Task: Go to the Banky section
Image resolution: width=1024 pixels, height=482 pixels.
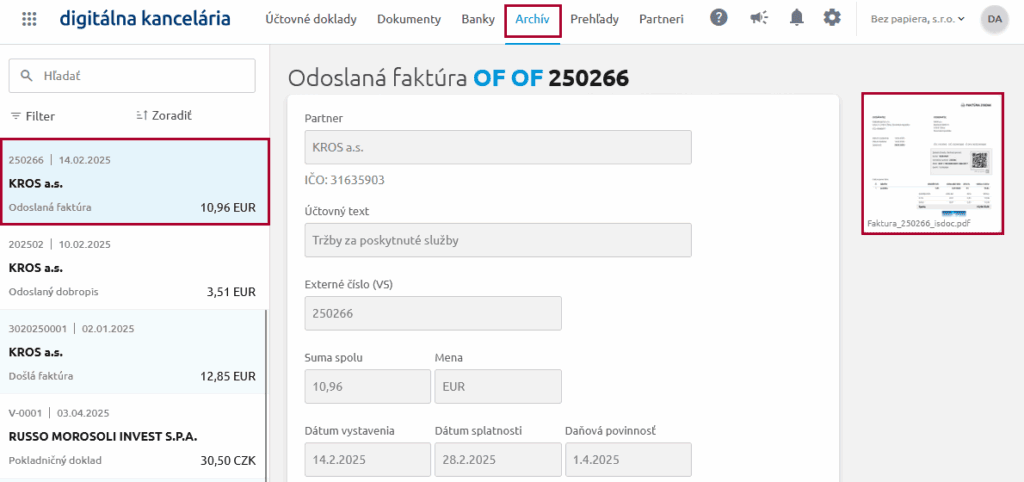Action: (478, 19)
